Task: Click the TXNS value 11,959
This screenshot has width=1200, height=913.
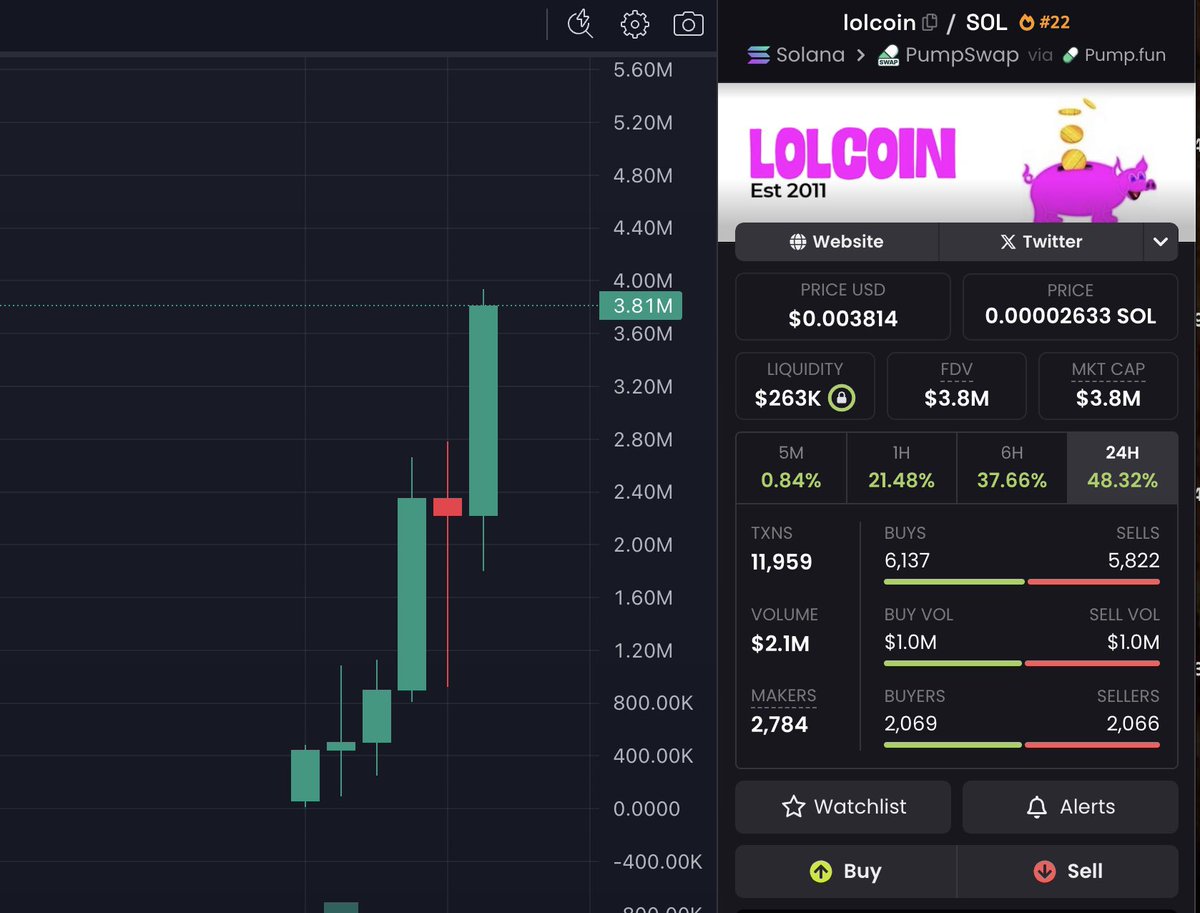Action: (782, 562)
